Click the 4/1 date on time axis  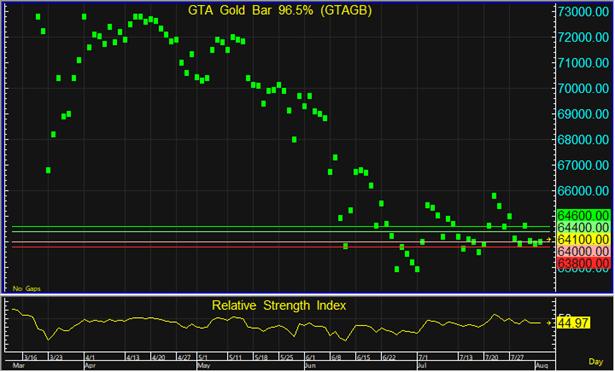pos(90,357)
